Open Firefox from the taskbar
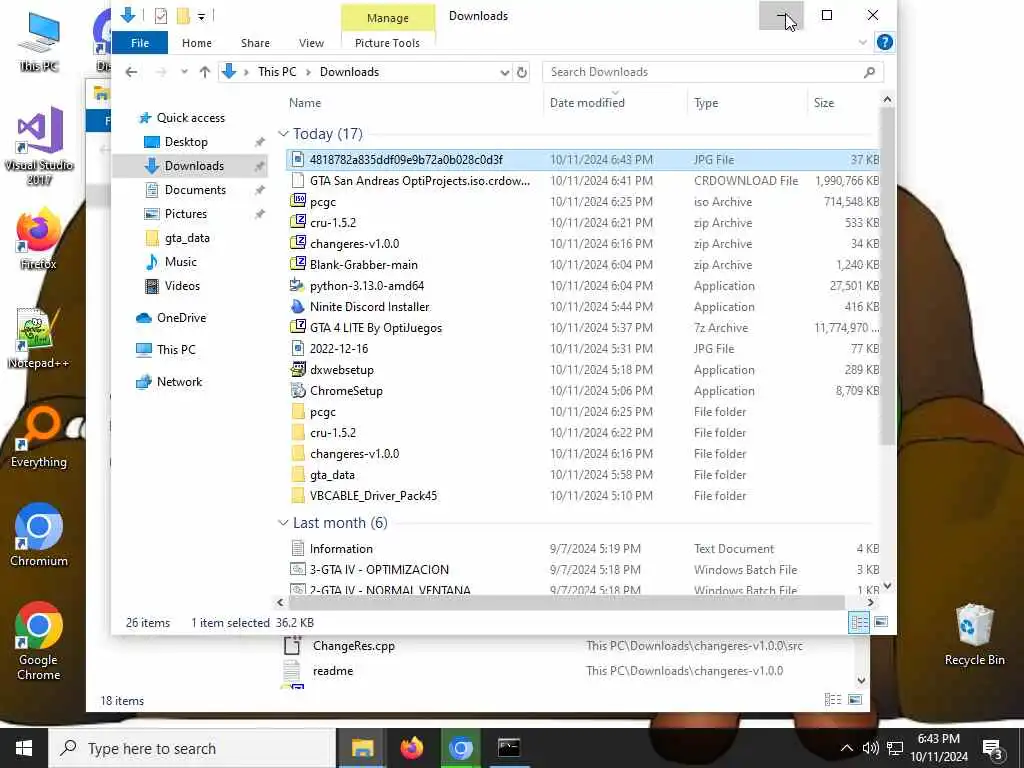The image size is (1024, 768). (411, 748)
